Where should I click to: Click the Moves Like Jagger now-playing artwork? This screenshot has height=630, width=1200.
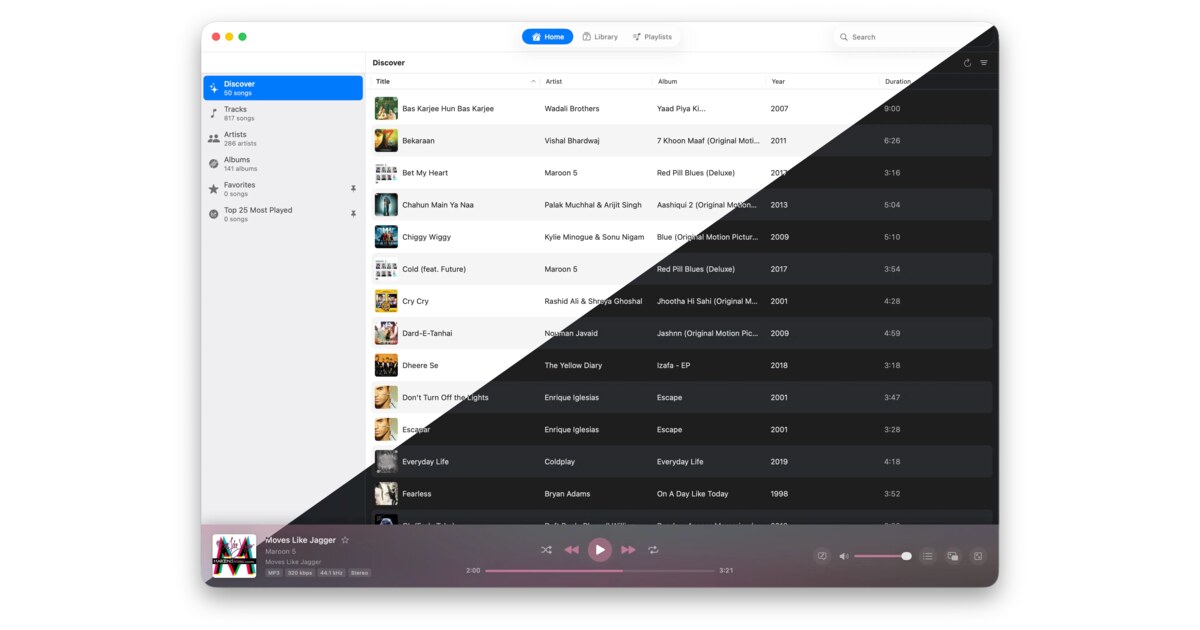[234, 556]
